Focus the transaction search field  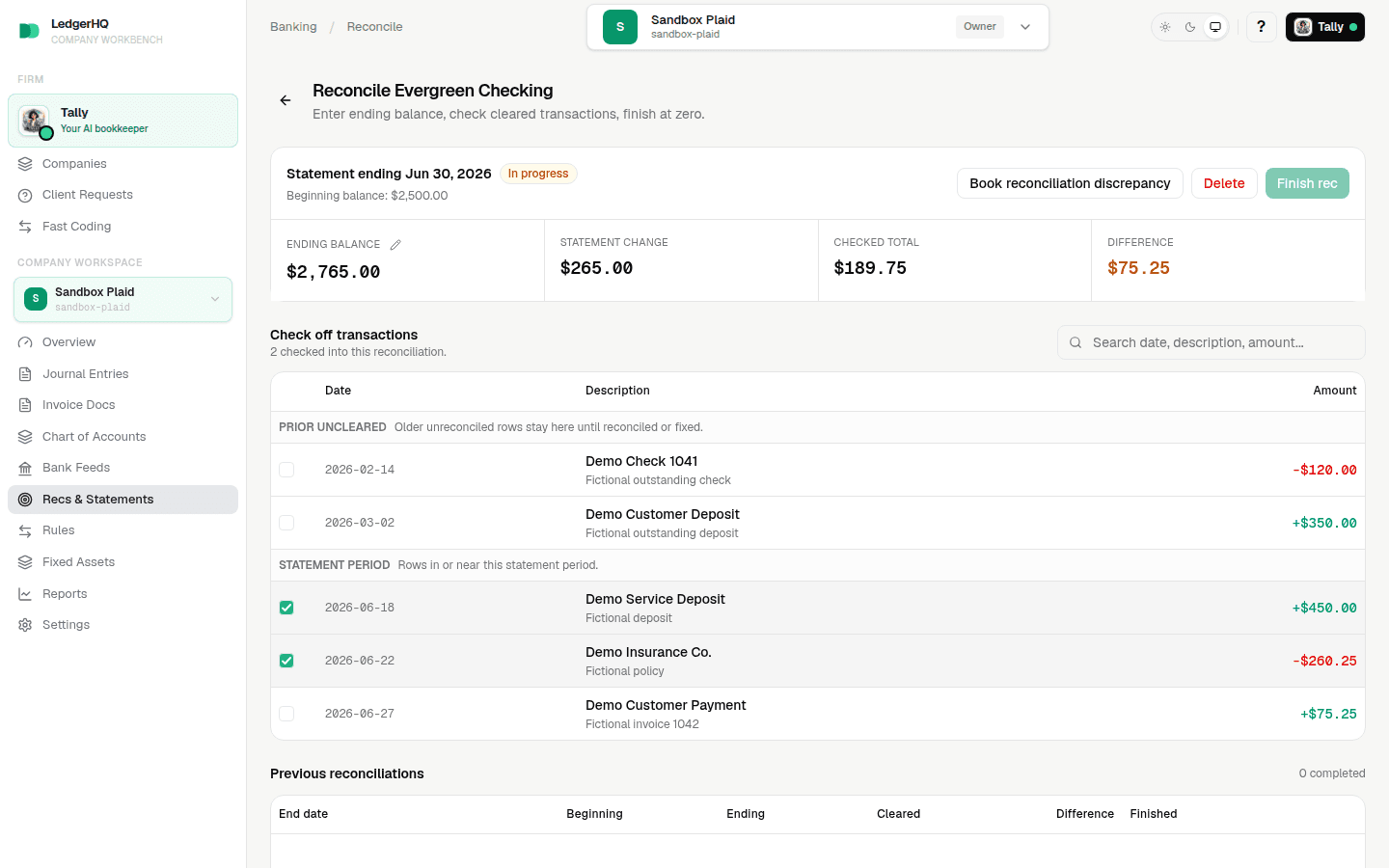pos(1212,342)
